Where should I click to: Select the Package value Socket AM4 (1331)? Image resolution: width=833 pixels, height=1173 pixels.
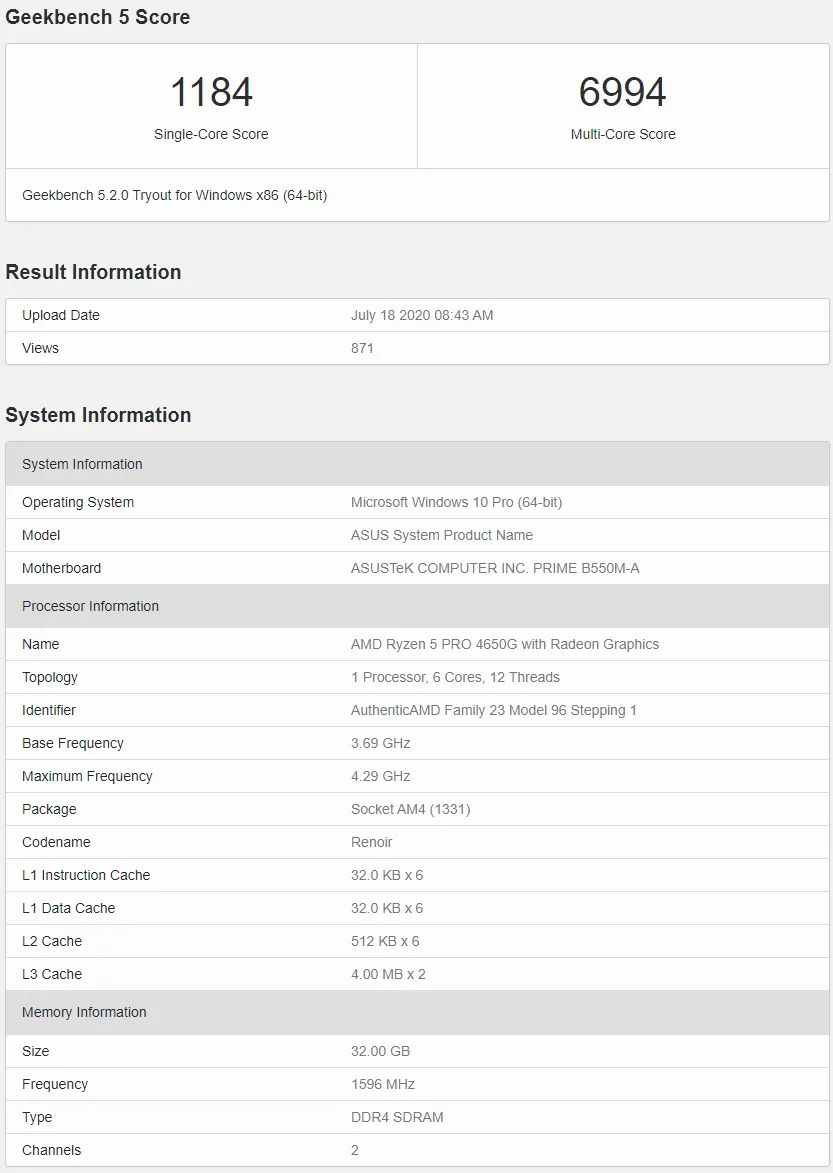tap(411, 809)
